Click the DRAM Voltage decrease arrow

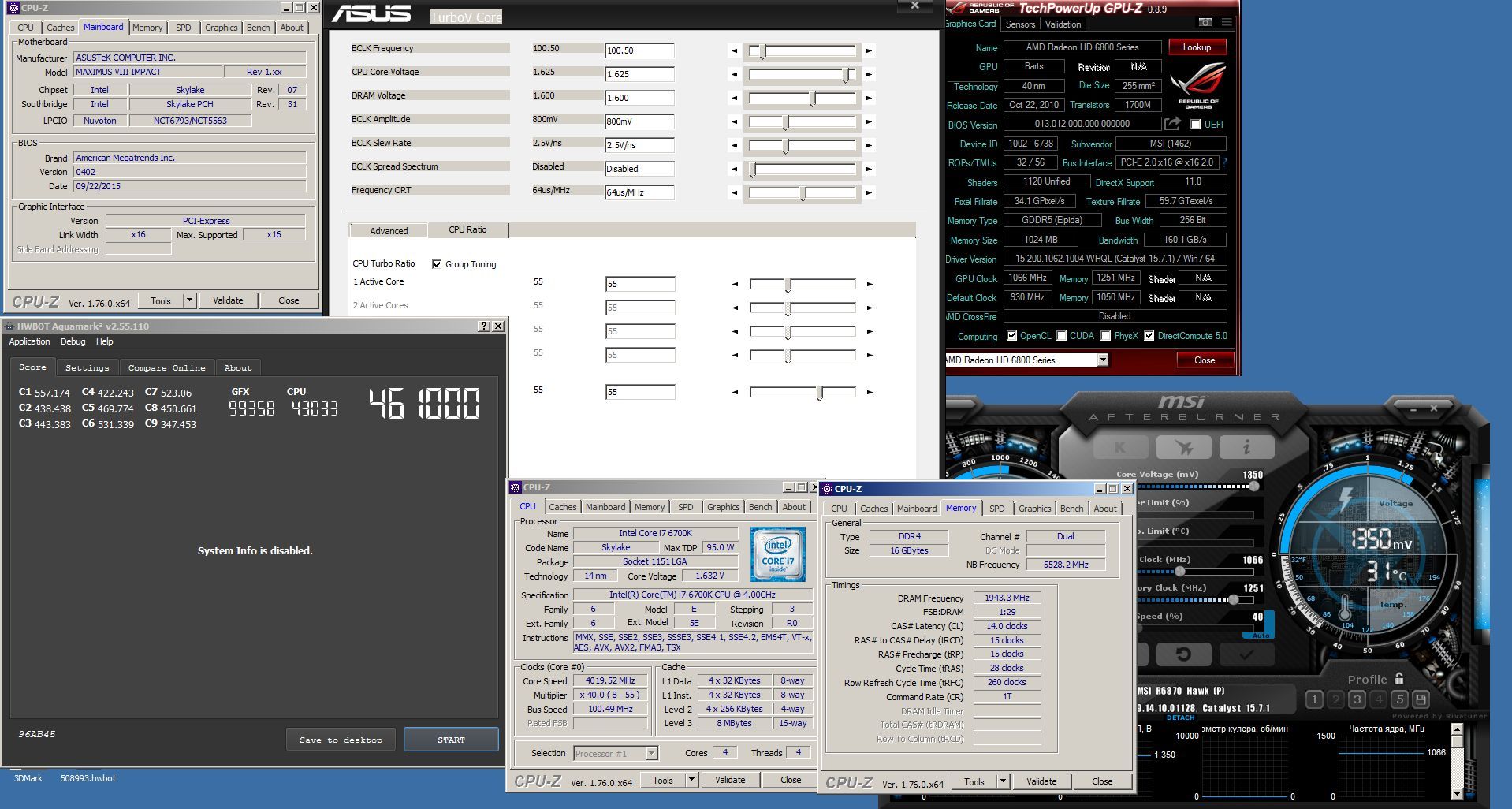point(735,98)
